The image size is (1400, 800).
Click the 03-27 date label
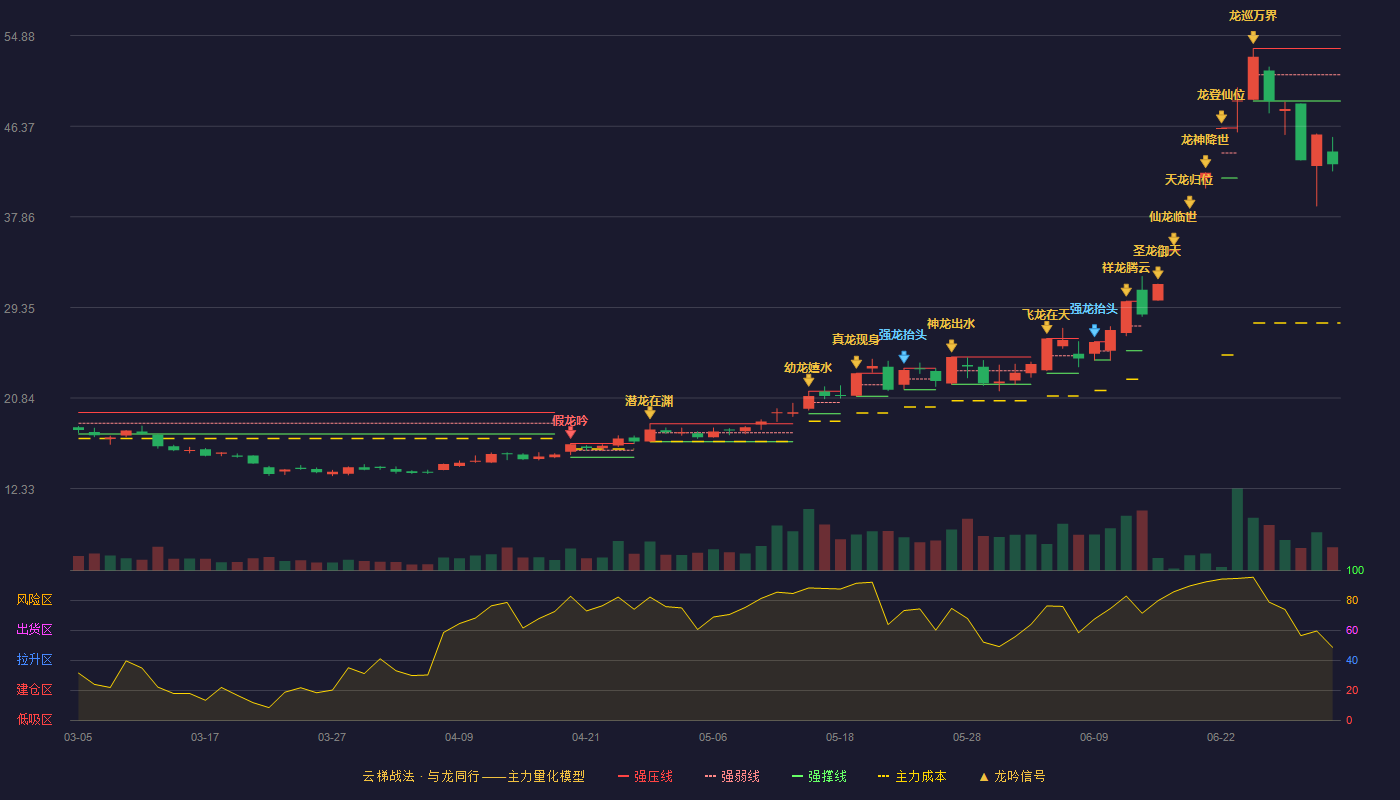pyautogui.click(x=332, y=737)
